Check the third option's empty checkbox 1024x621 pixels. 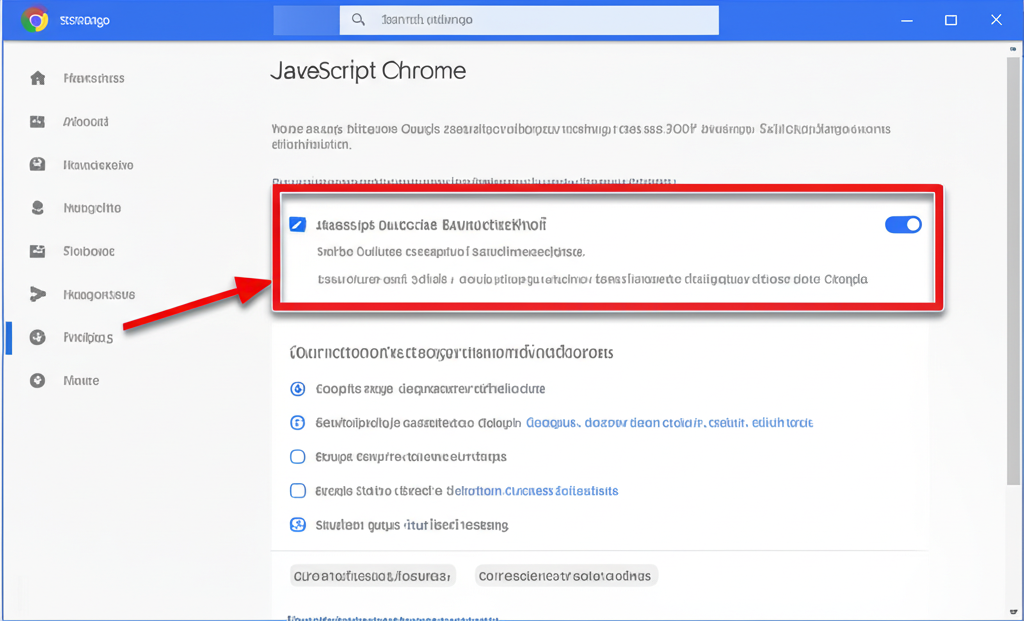tap(297, 457)
